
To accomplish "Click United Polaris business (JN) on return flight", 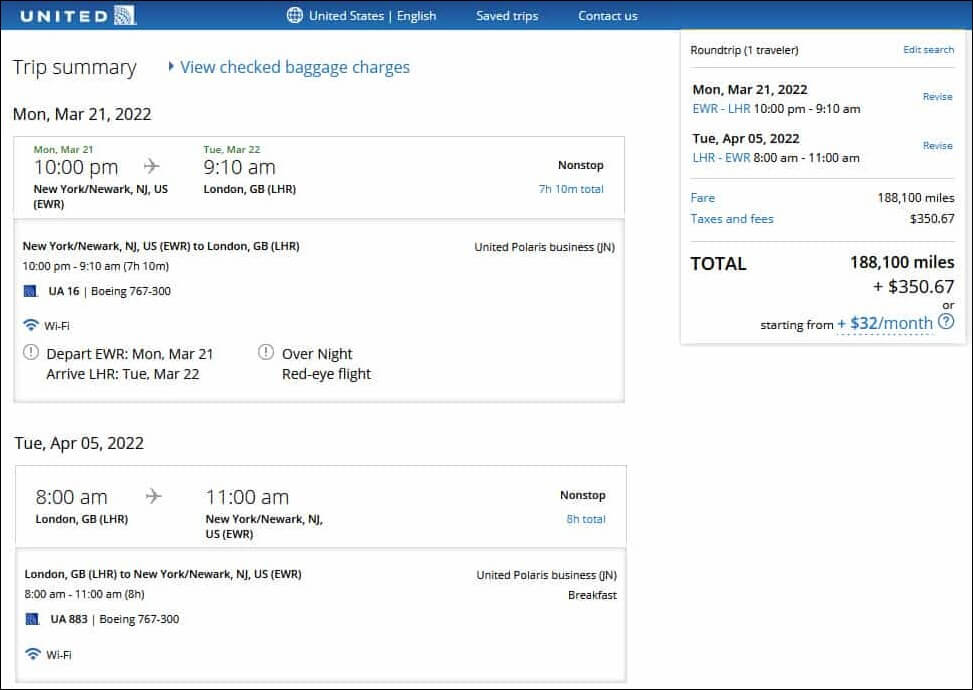I will point(547,575).
